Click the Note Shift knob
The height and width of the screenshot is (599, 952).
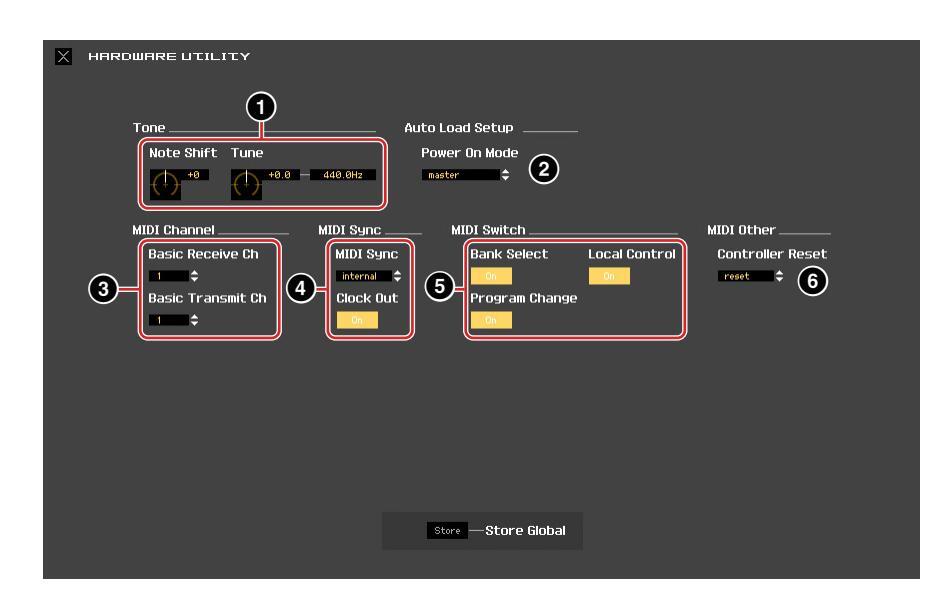tap(165, 184)
